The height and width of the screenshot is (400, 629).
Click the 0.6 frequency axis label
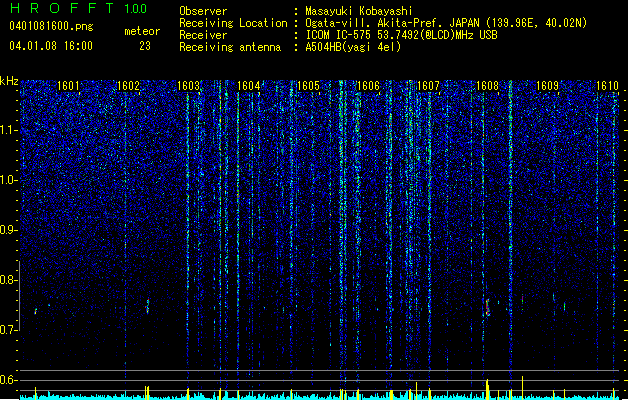[9, 380]
